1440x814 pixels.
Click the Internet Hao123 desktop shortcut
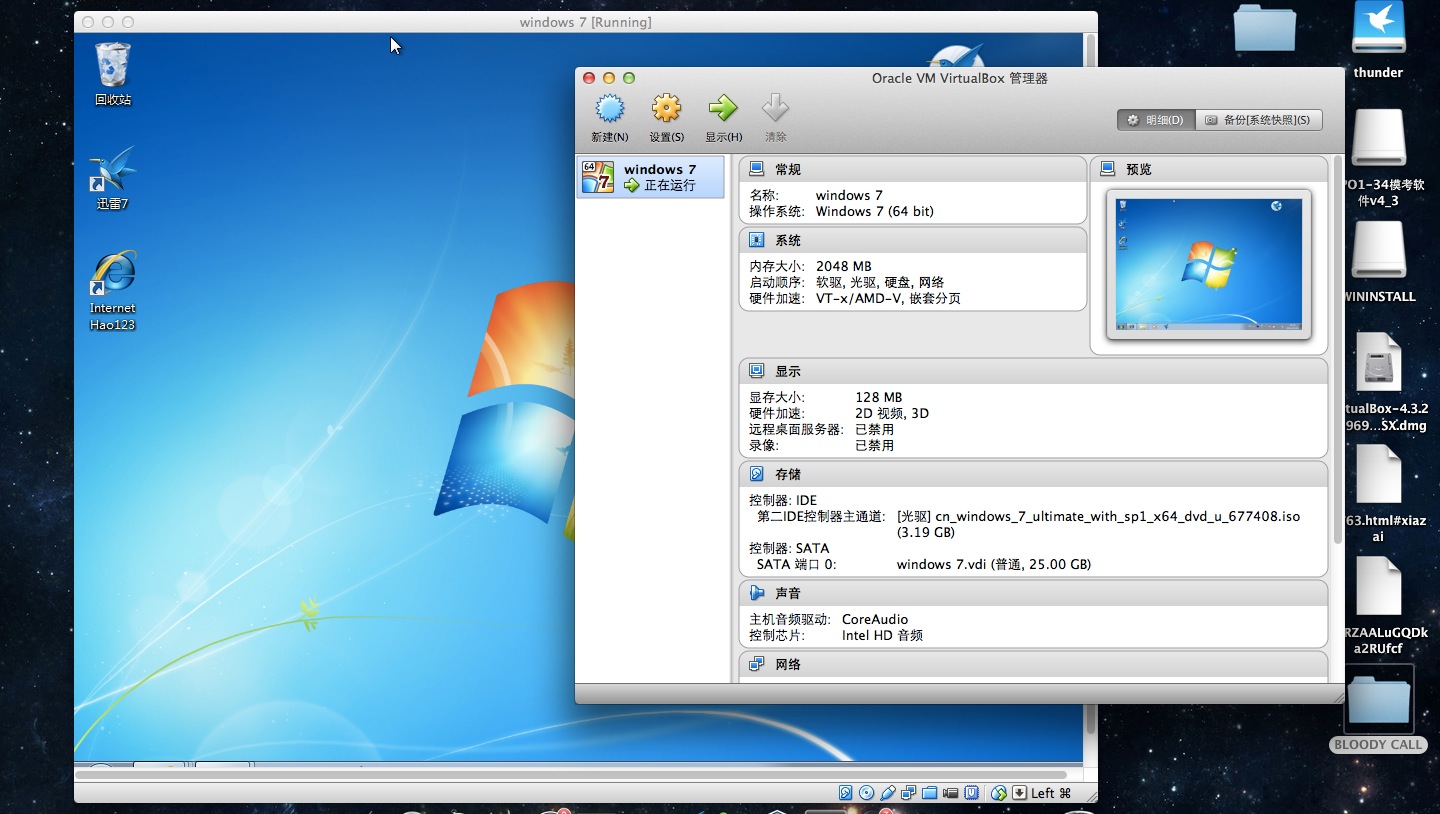(112, 291)
